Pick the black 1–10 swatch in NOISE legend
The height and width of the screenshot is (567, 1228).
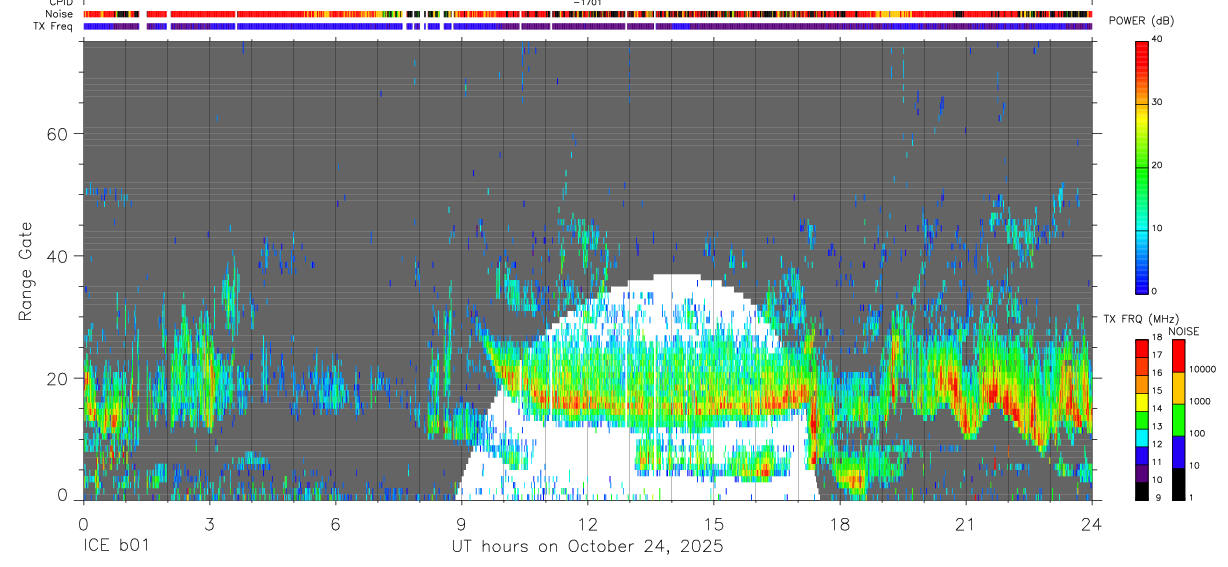click(x=1178, y=483)
